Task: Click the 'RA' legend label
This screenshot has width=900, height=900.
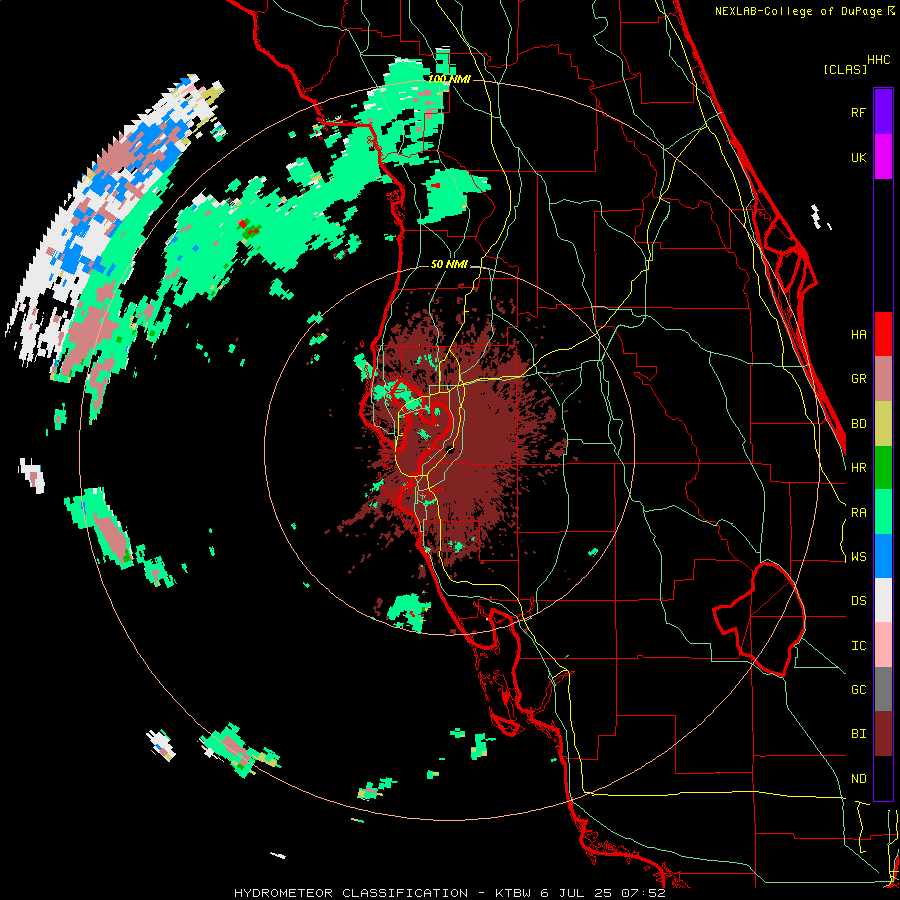Action: [858, 512]
